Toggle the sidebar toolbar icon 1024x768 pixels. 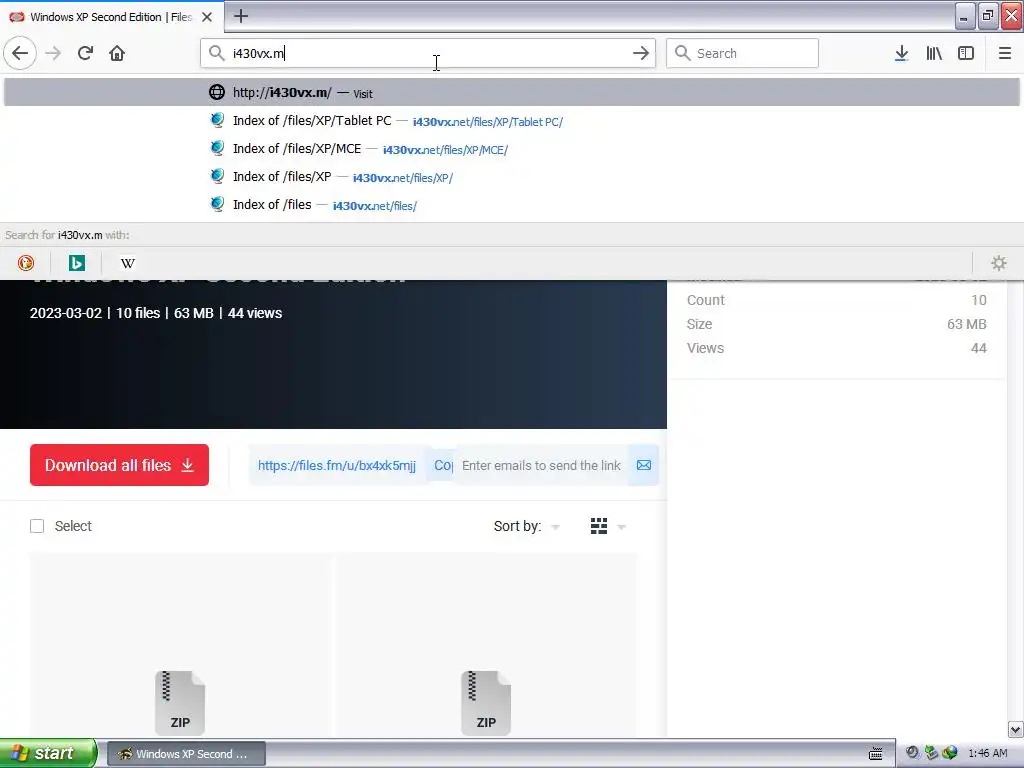(x=966, y=53)
